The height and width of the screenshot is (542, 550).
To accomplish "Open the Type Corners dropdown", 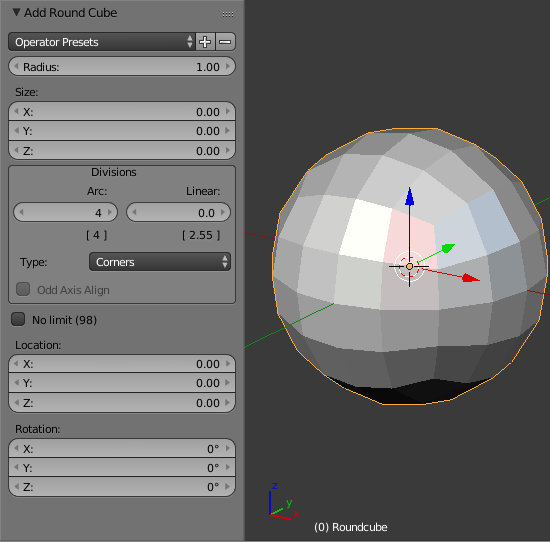I will [x=160, y=262].
